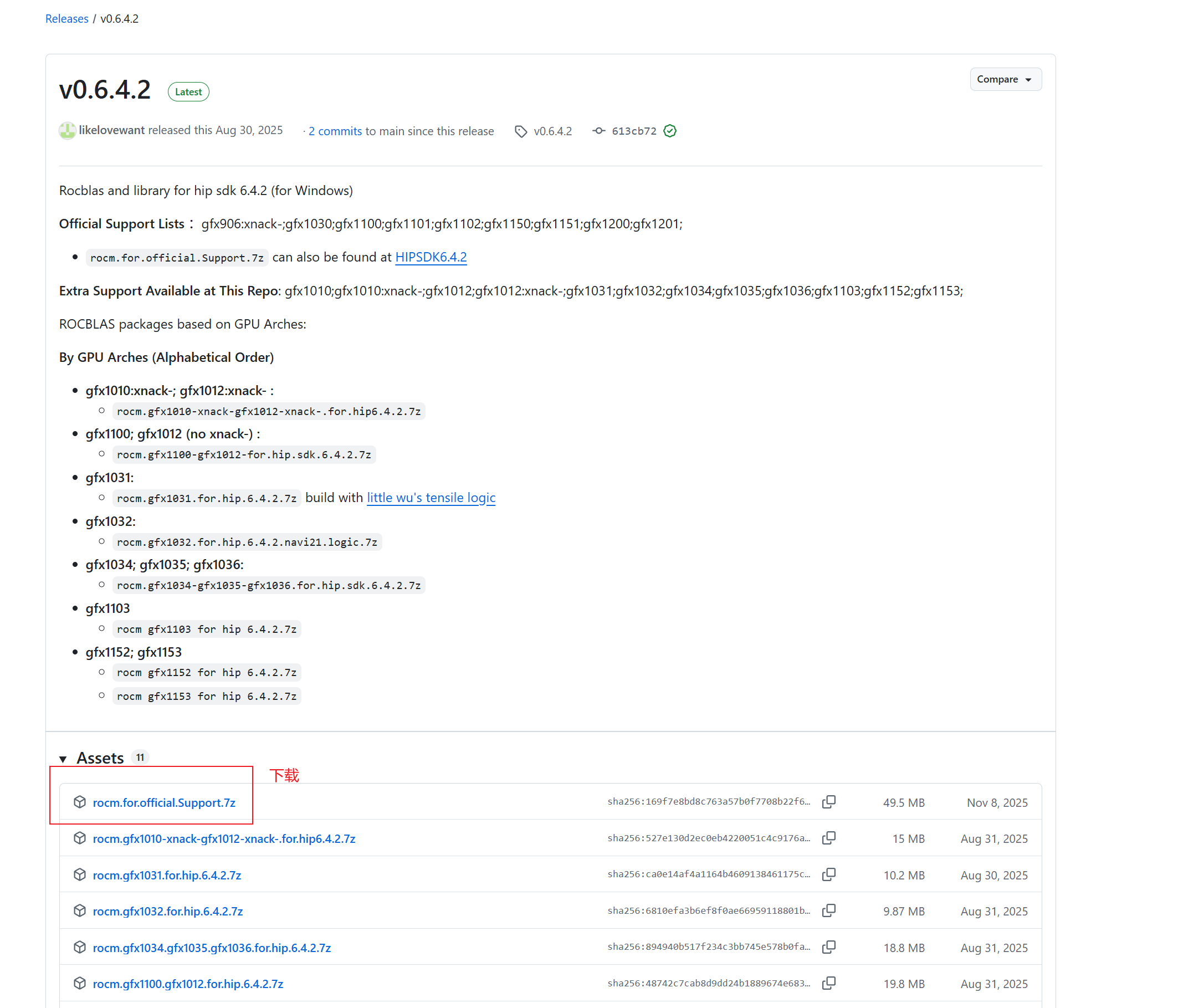Click the verified commit checkmark badge
Viewport: 1178px width, 1008px height.
pyautogui.click(x=670, y=131)
